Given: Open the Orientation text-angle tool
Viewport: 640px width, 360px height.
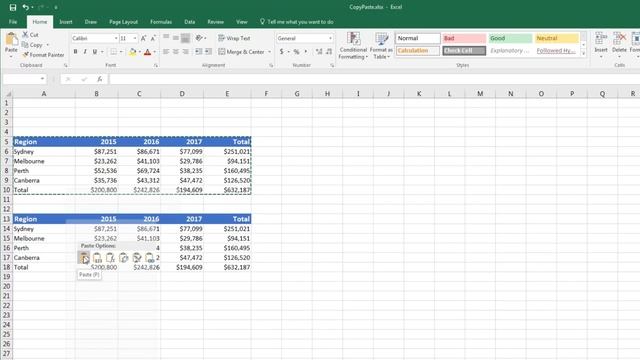Looking at the screenshot, I should [199, 38].
